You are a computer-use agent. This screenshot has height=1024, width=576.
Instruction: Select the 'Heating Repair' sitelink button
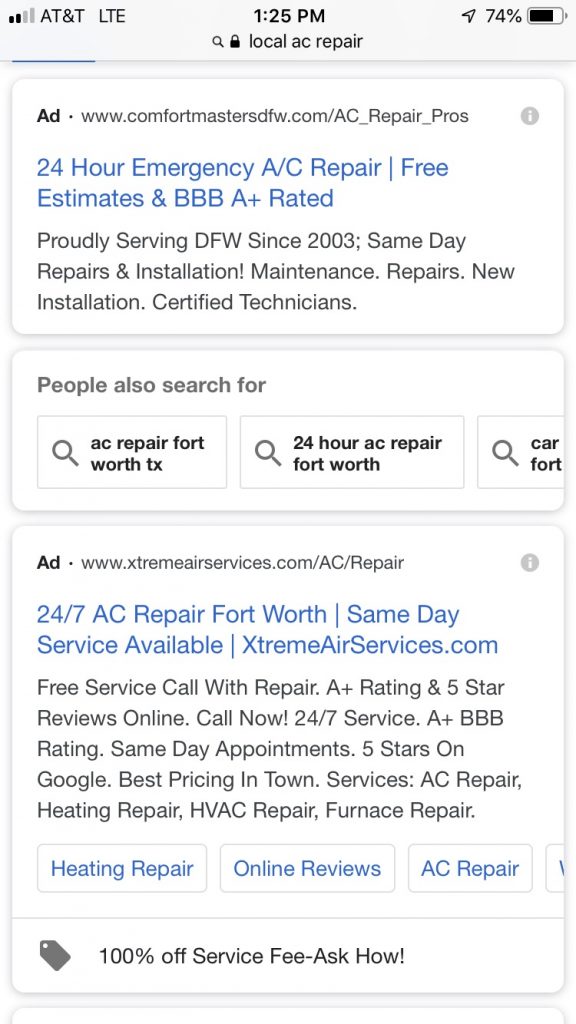[122, 868]
